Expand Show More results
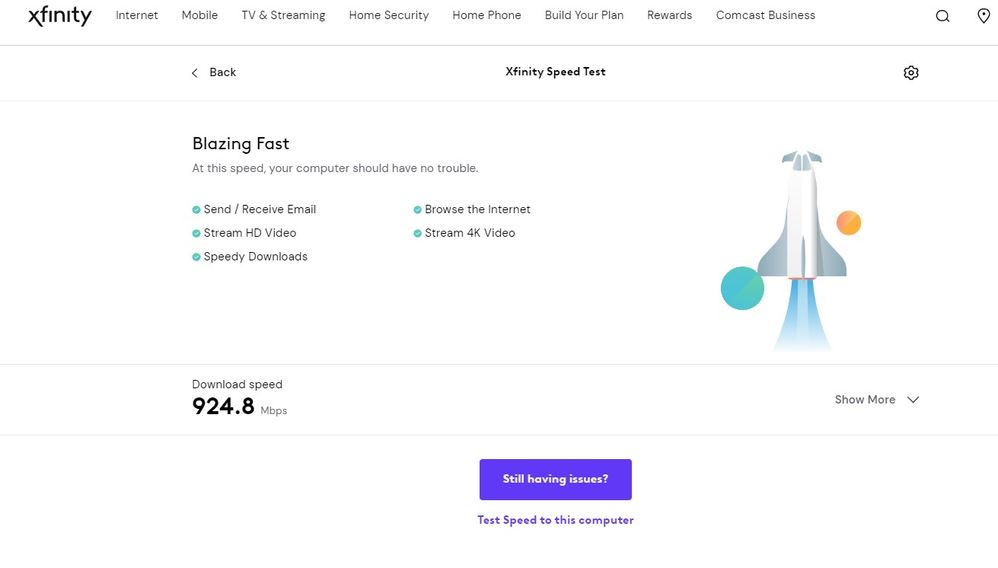This screenshot has width=998, height=568. pyautogui.click(x=877, y=400)
